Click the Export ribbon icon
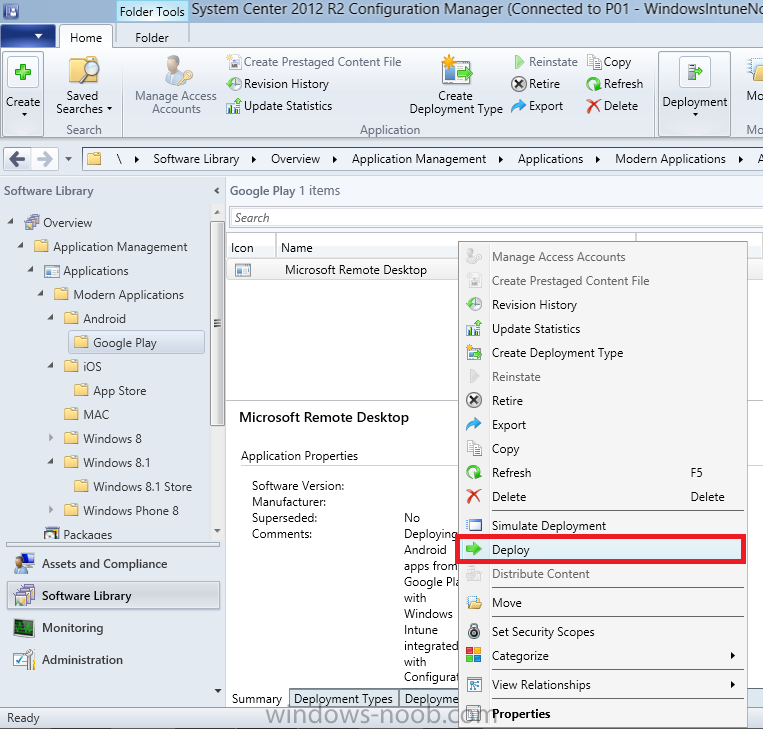 519,106
